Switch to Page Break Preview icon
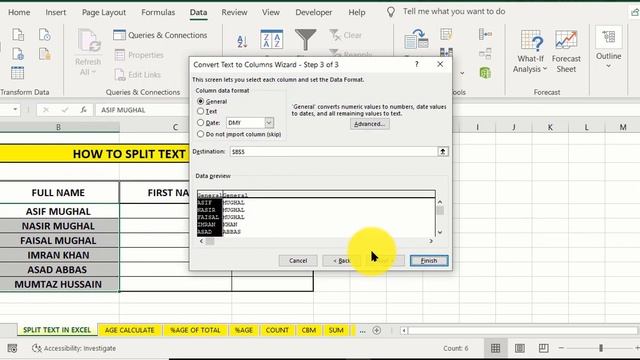This screenshot has width=640, height=360. tap(543, 348)
